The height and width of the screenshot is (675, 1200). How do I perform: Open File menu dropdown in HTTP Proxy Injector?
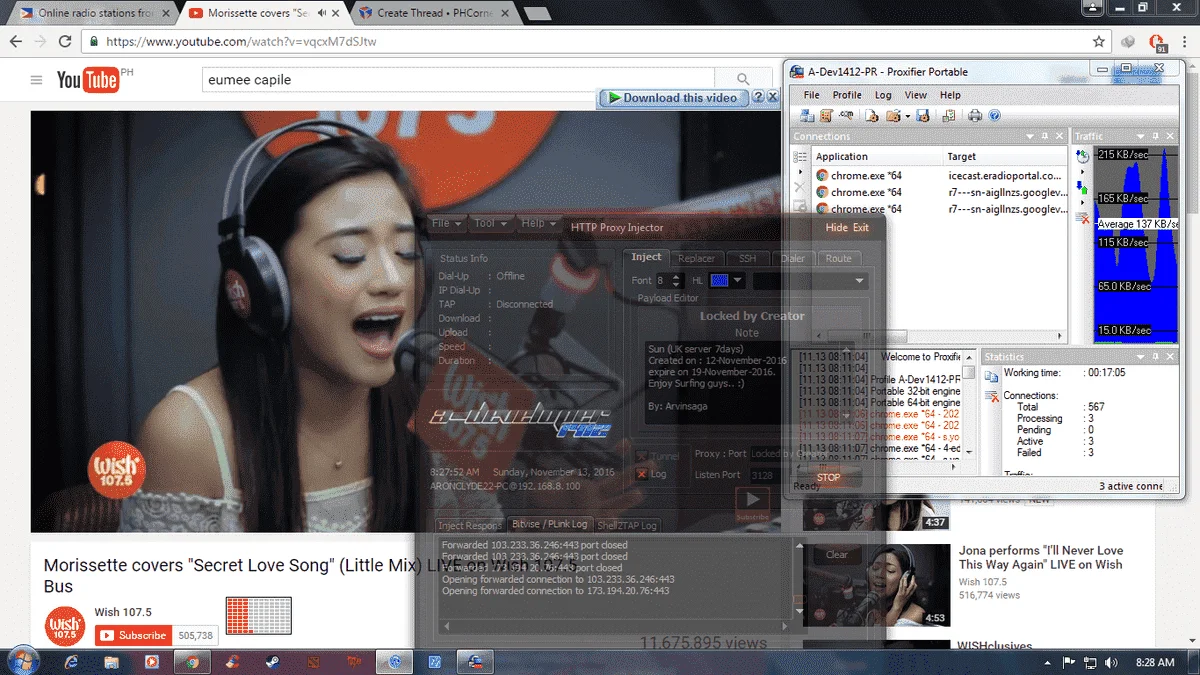click(x=447, y=224)
